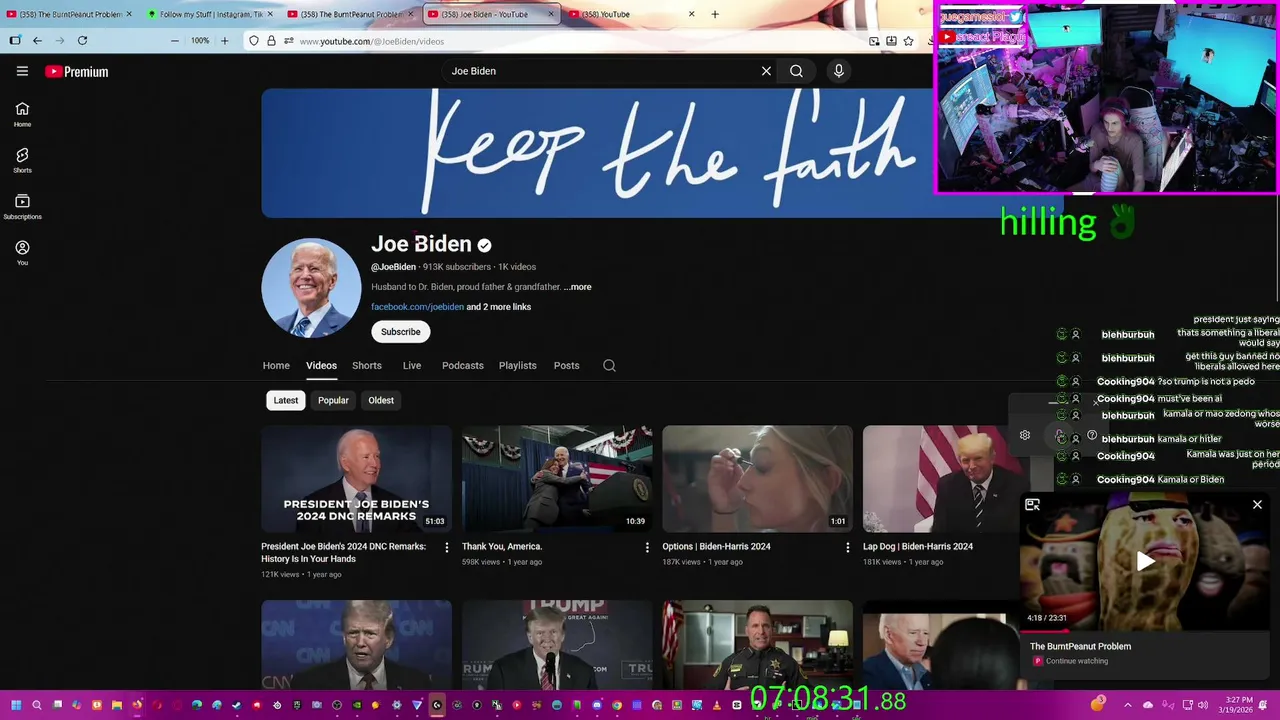Open the President Joe Biden's 2024 DNC Remarks thumbnail
The width and height of the screenshot is (1280, 720).
356,479
